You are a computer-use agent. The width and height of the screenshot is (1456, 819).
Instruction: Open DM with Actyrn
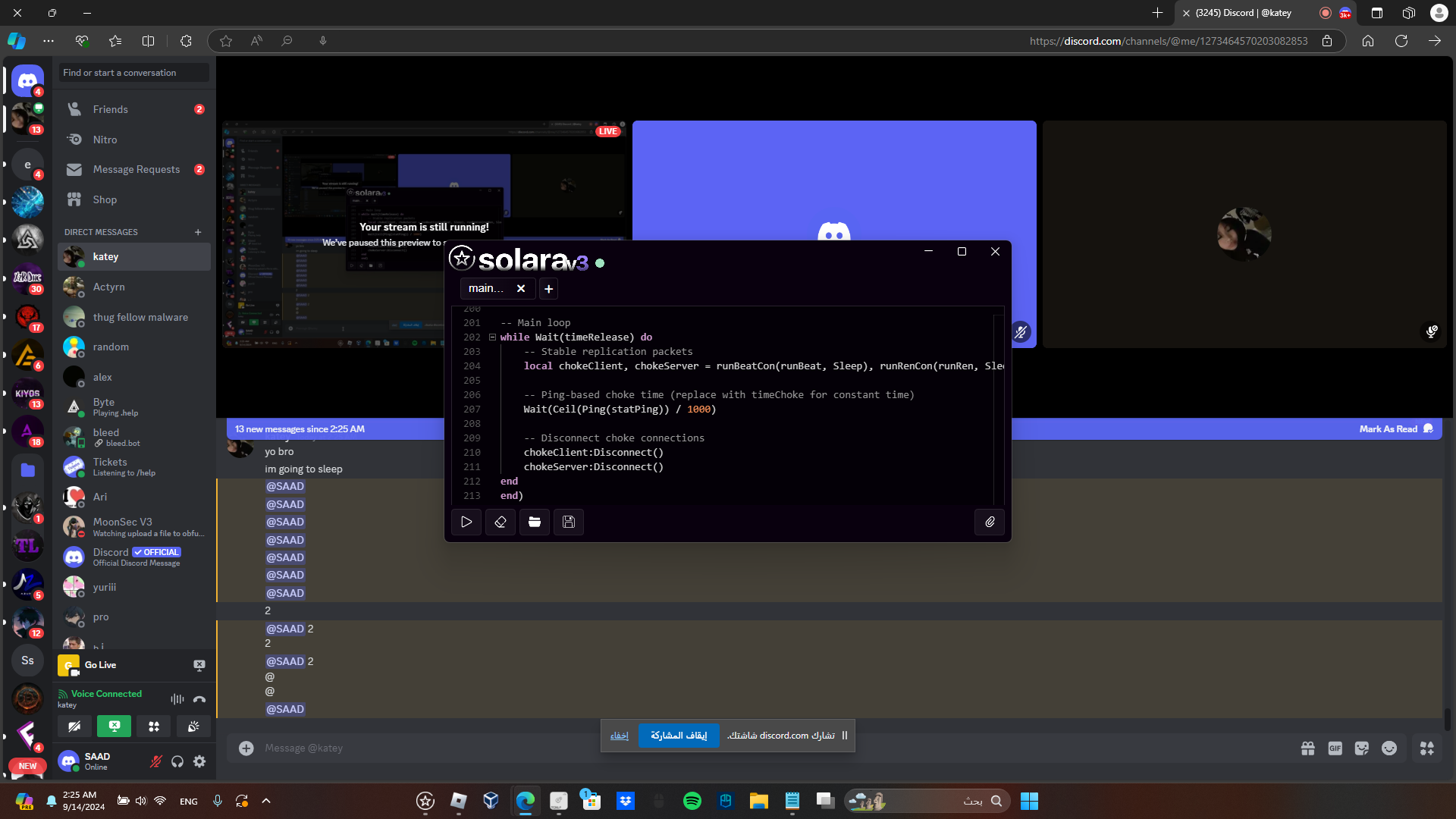(x=134, y=287)
